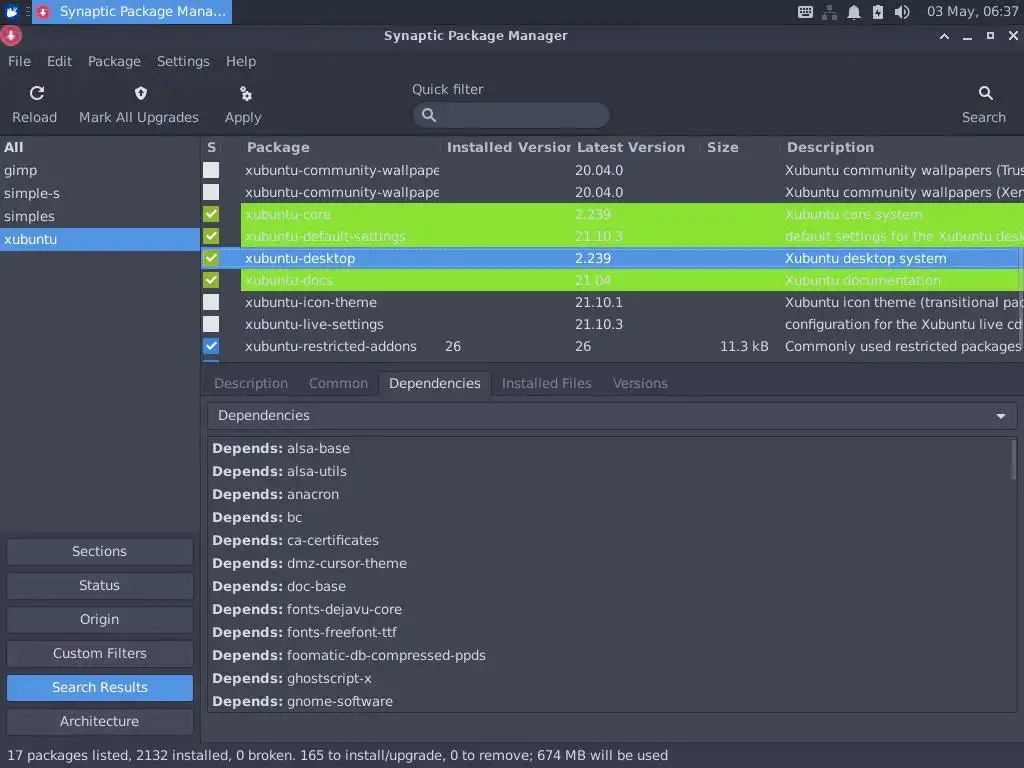This screenshot has width=1024, height=768.
Task: Sort by the Installed Version column header
Action: (x=508, y=148)
